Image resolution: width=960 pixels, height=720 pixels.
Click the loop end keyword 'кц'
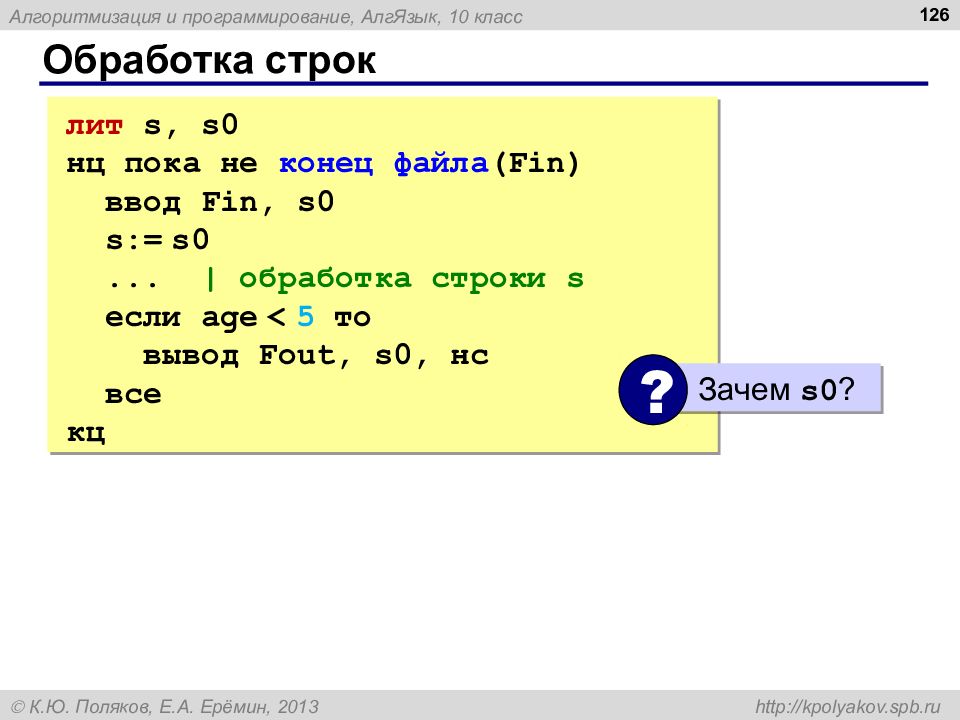point(86,432)
